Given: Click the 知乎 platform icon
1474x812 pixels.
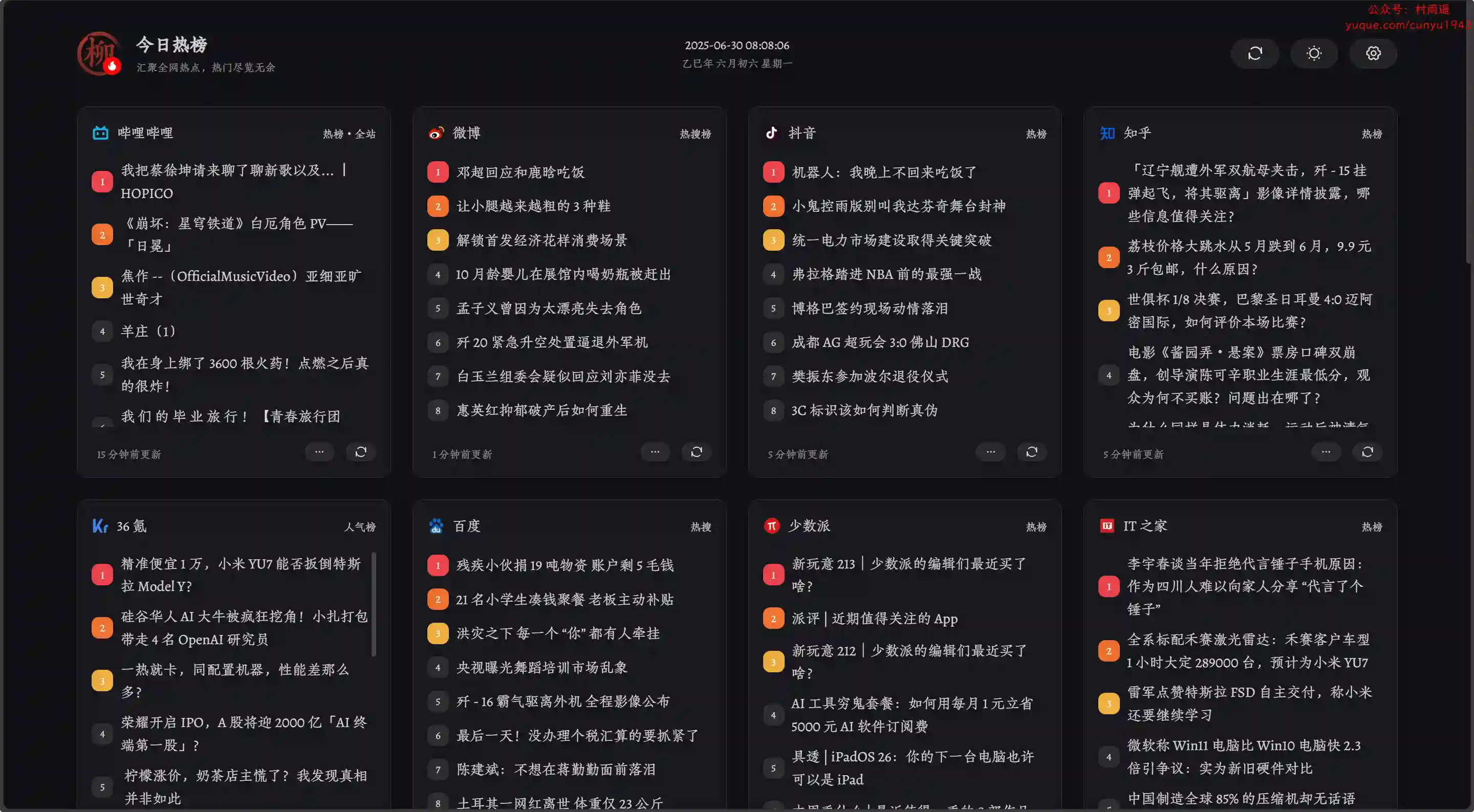Looking at the screenshot, I should click(1107, 133).
